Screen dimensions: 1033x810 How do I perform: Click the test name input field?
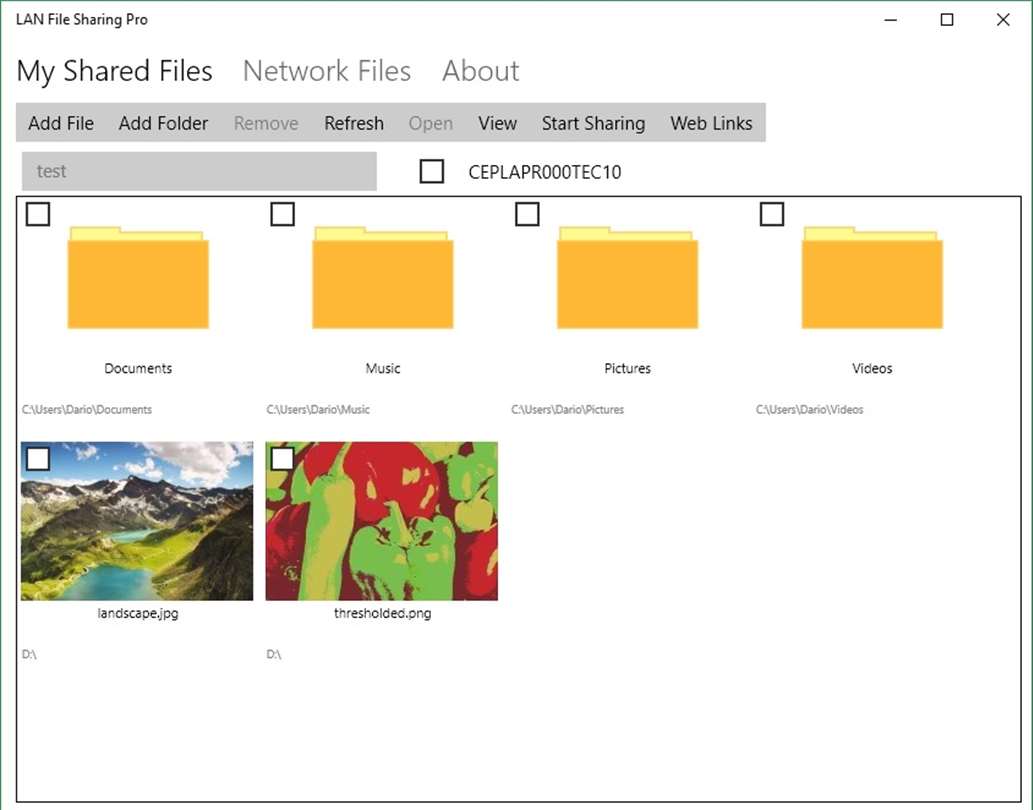point(199,171)
